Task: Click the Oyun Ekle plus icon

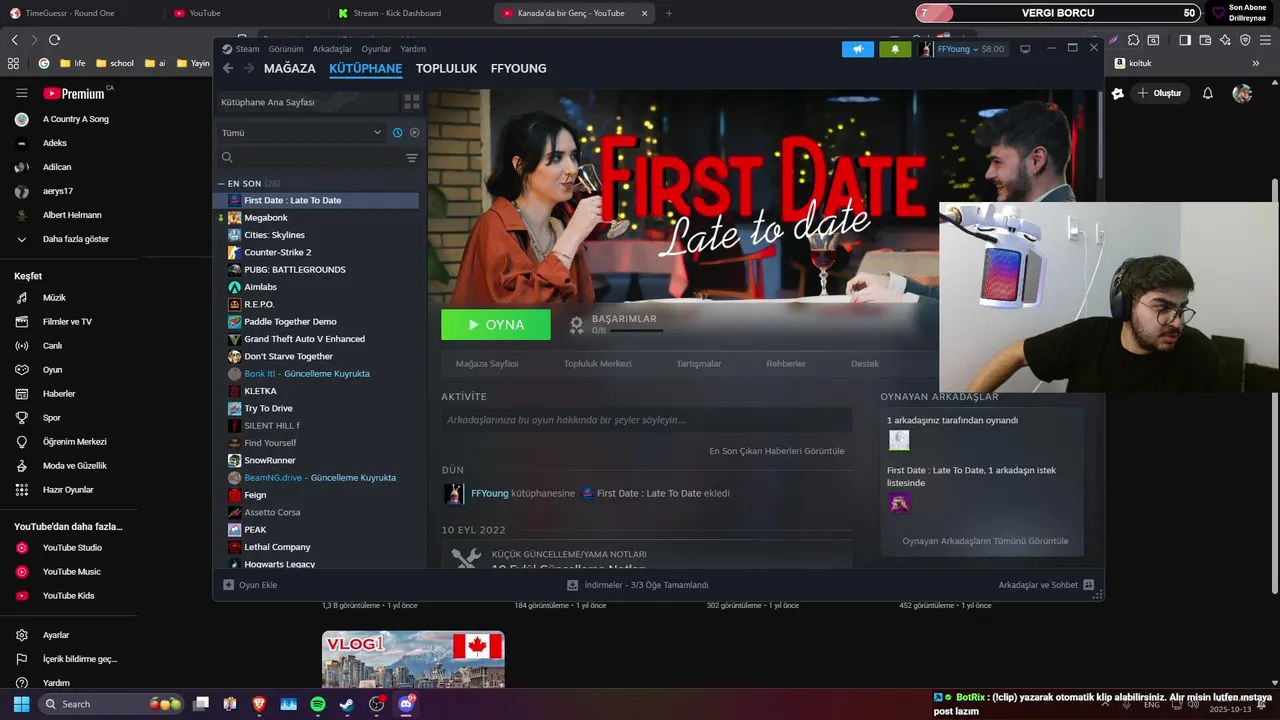Action: (x=228, y=585)
